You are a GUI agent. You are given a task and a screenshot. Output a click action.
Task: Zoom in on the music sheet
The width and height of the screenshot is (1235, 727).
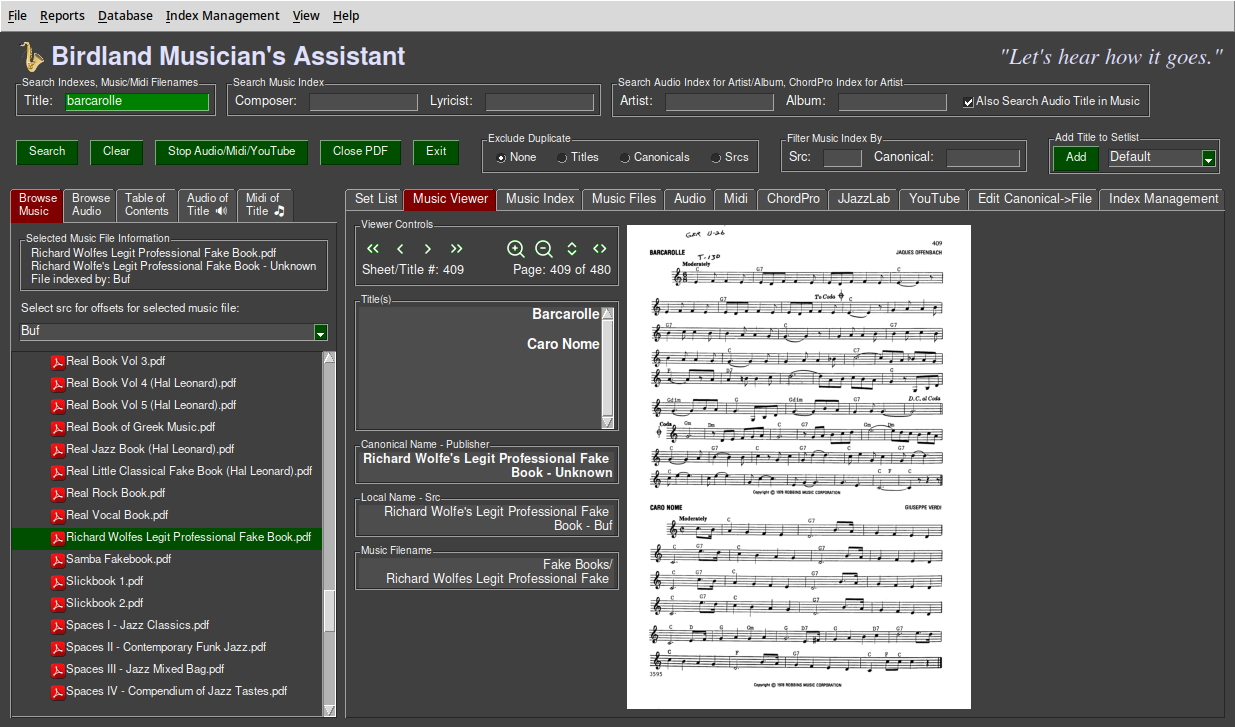[516, 249]
